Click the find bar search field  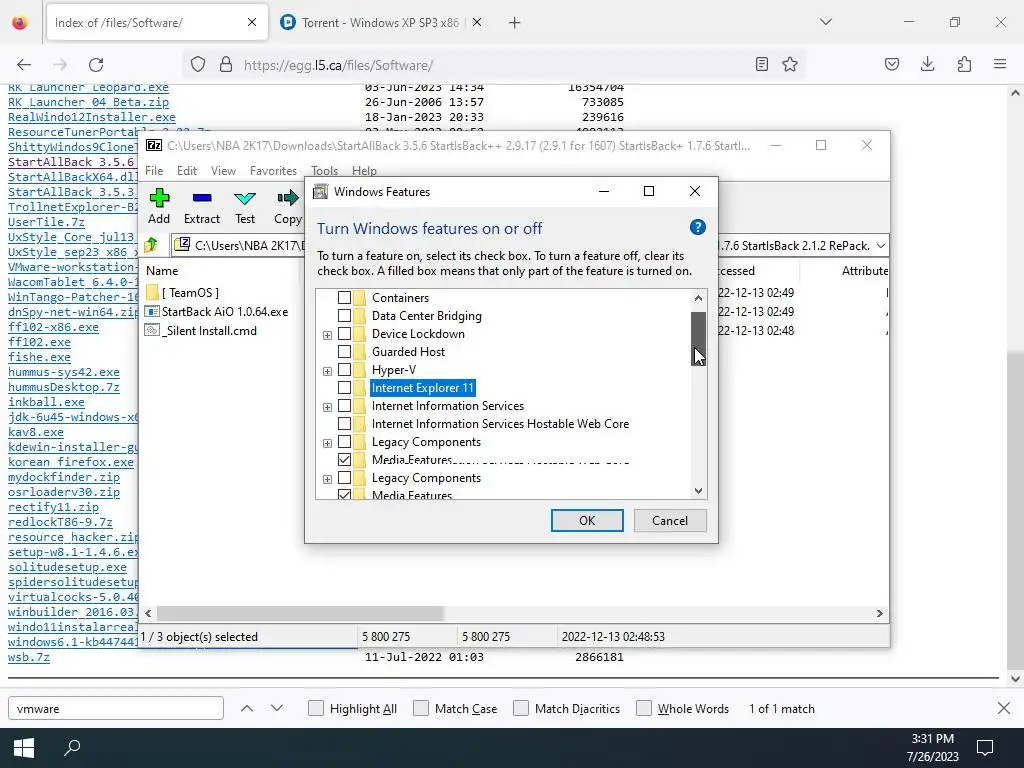tap(116, 708)
